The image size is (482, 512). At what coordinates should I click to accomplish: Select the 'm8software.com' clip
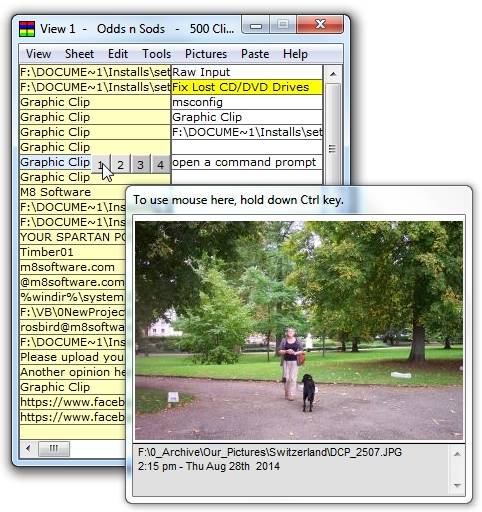click(x=72, y=267)
